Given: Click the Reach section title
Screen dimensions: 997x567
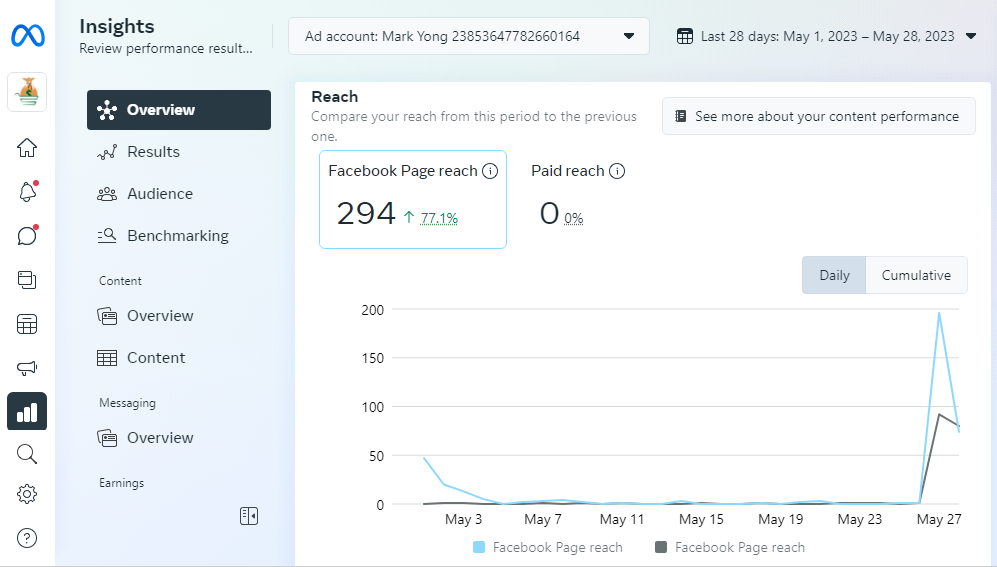Looking at the screenshot, I should coord(334,97).
